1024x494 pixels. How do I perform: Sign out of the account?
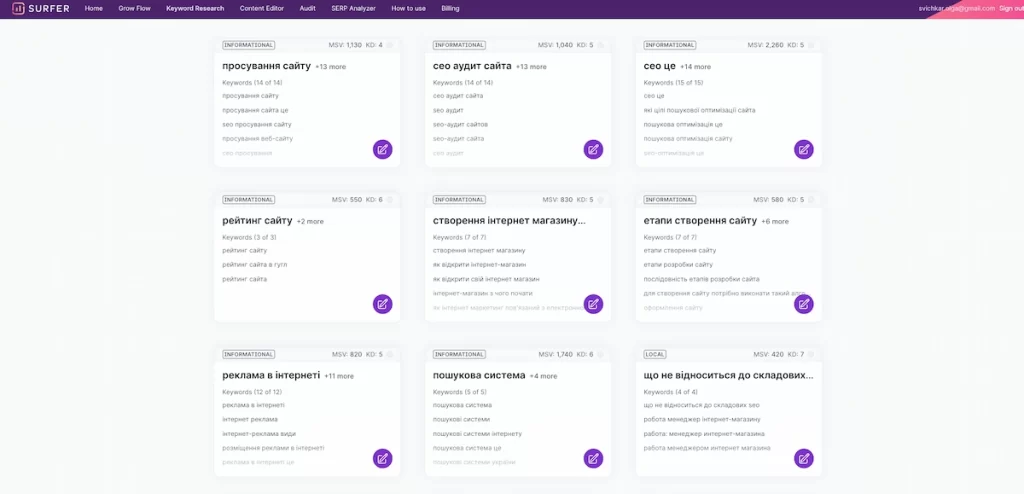pos(1011,8)
